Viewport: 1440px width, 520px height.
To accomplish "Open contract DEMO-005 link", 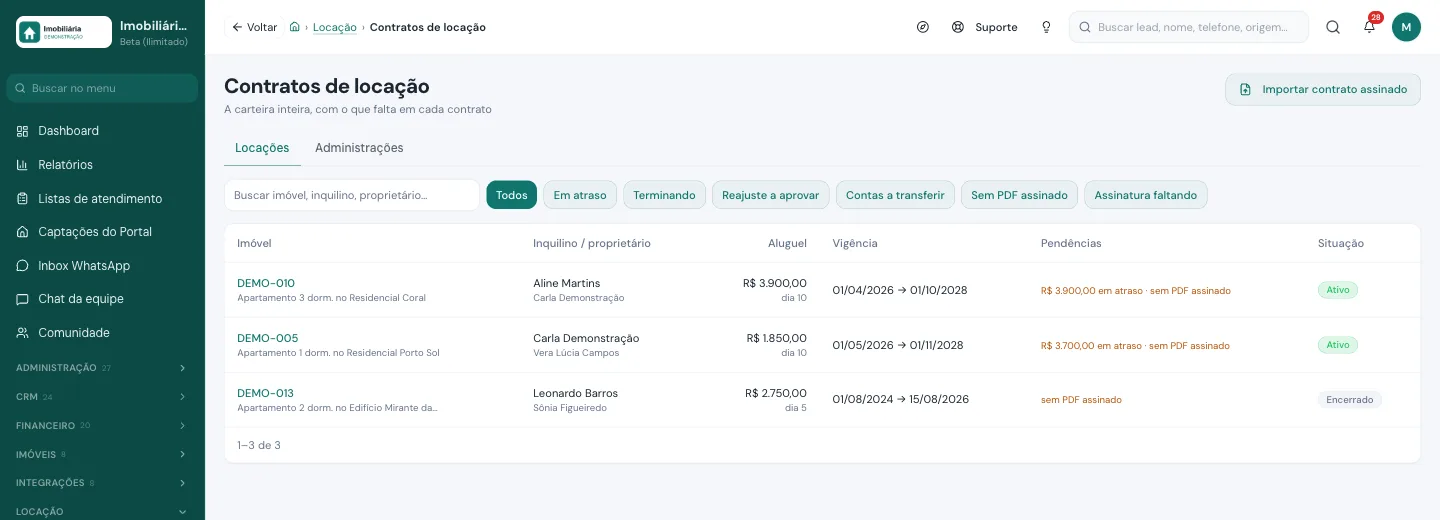I will click(267, 338).
